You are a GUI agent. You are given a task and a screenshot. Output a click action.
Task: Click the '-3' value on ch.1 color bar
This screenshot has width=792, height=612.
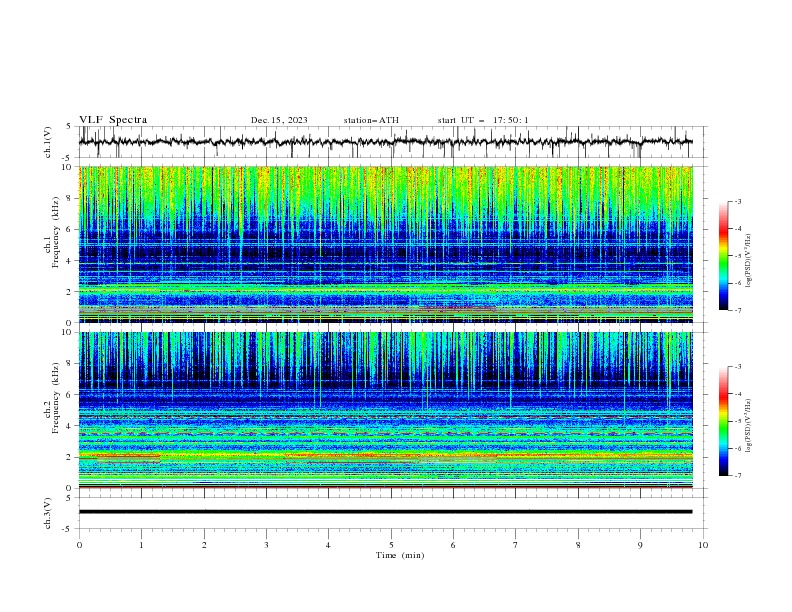pos(737,201)
